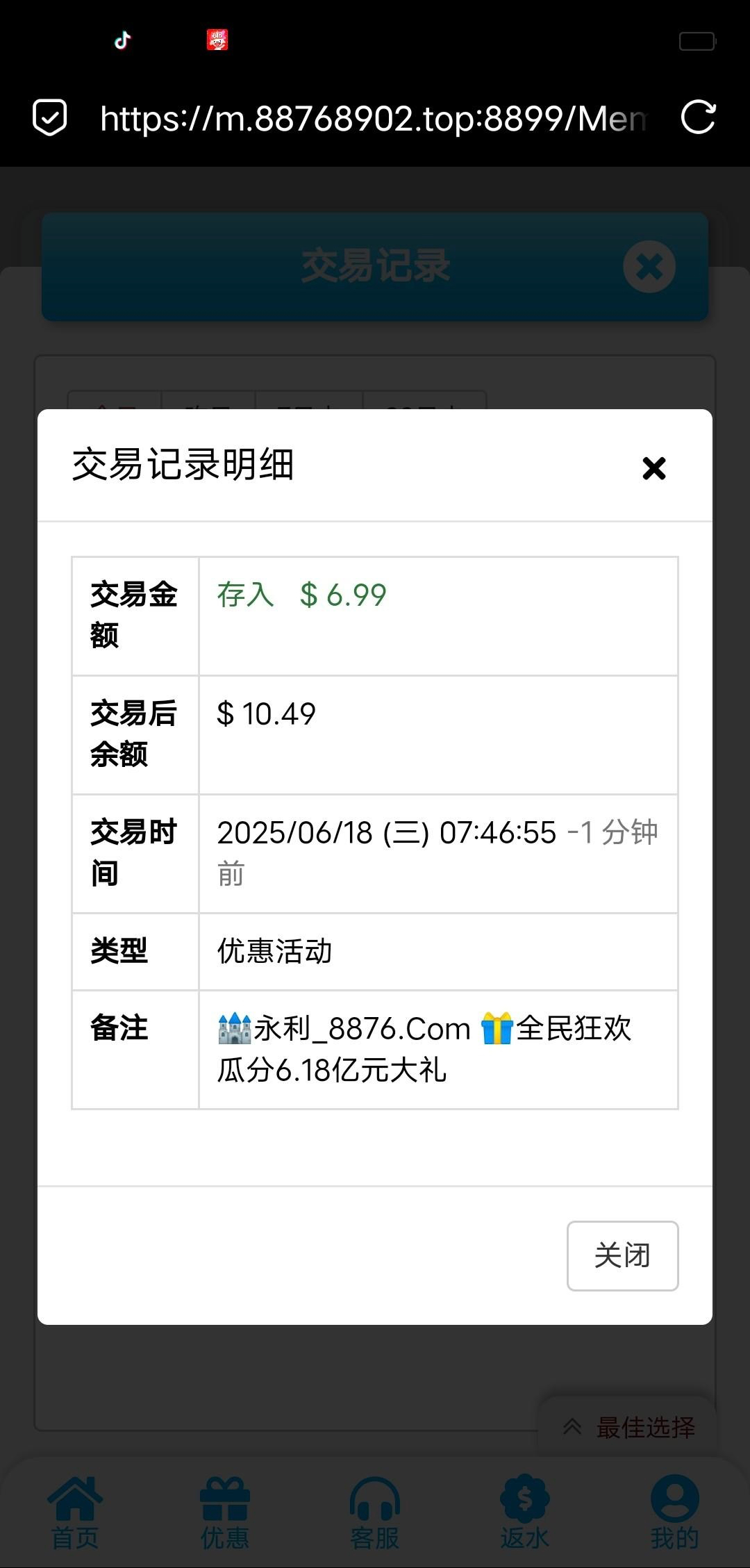
Task: Tap the green 存入 $ 6.99 amount
Action: click(302, 595)
